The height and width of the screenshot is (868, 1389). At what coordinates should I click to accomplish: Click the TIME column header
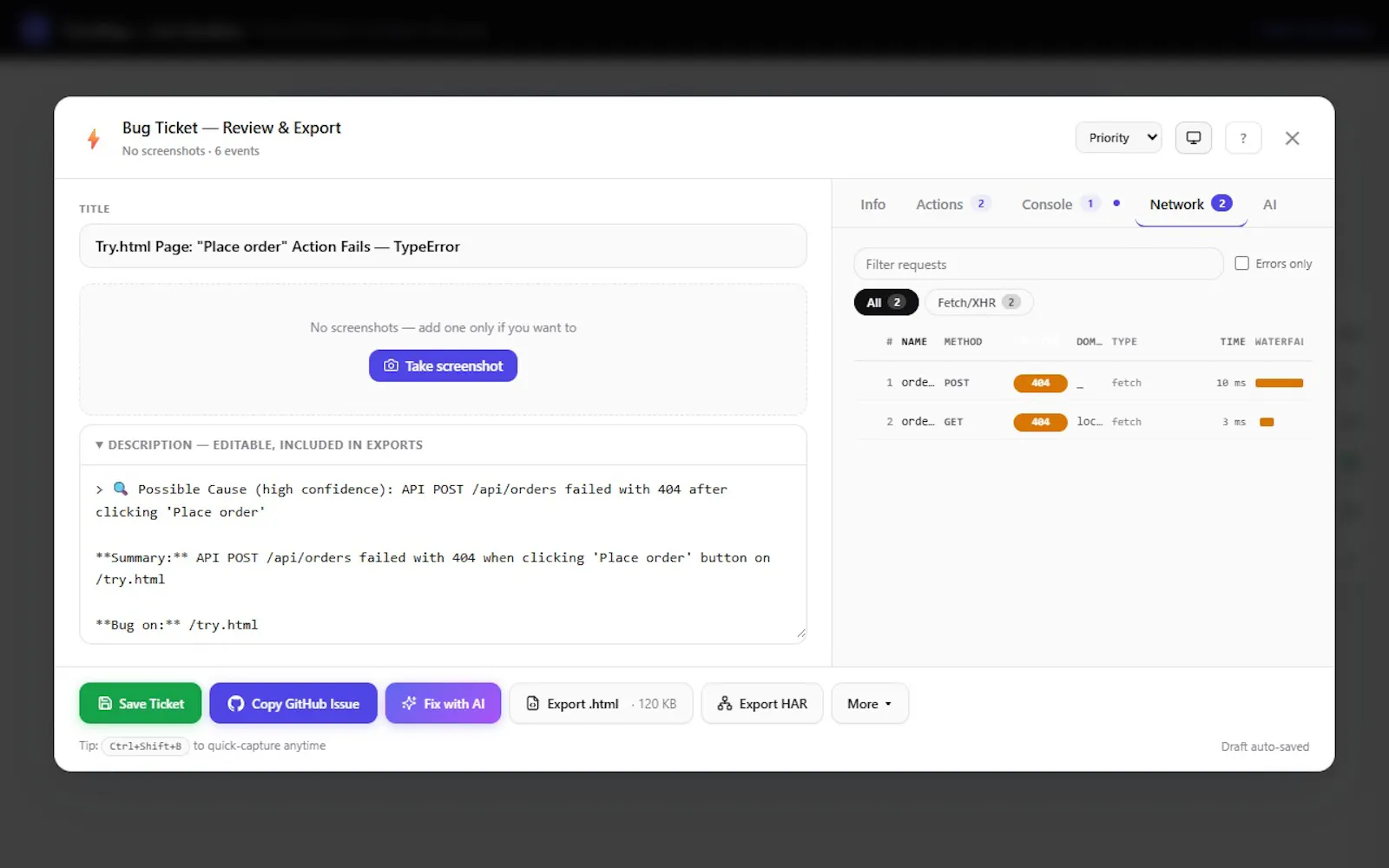pos(1233,342)
